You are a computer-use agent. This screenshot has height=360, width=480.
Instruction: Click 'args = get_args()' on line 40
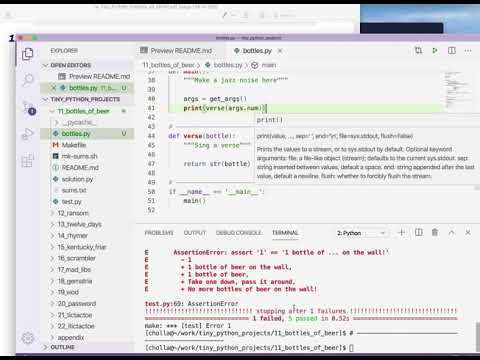tap(215, 99)
